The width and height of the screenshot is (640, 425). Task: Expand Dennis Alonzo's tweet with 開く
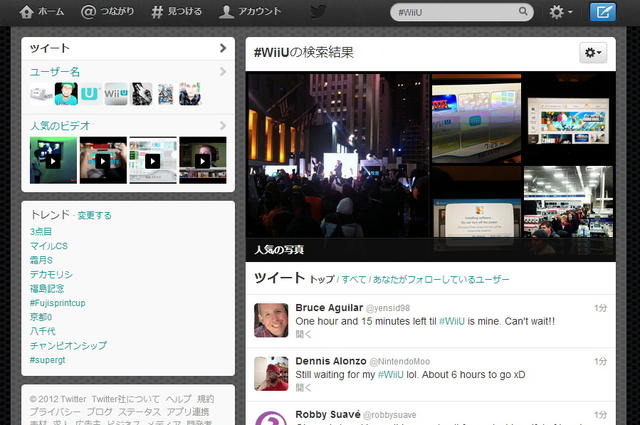[303, 388]
